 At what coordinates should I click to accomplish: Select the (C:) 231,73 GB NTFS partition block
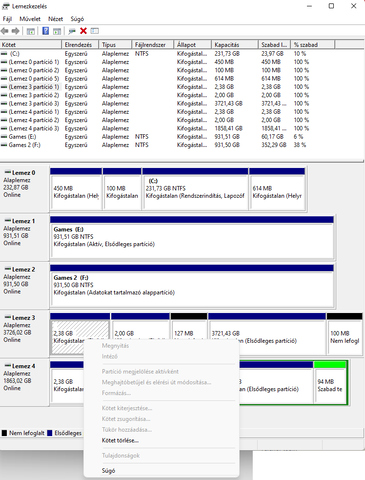click(195, 189)
